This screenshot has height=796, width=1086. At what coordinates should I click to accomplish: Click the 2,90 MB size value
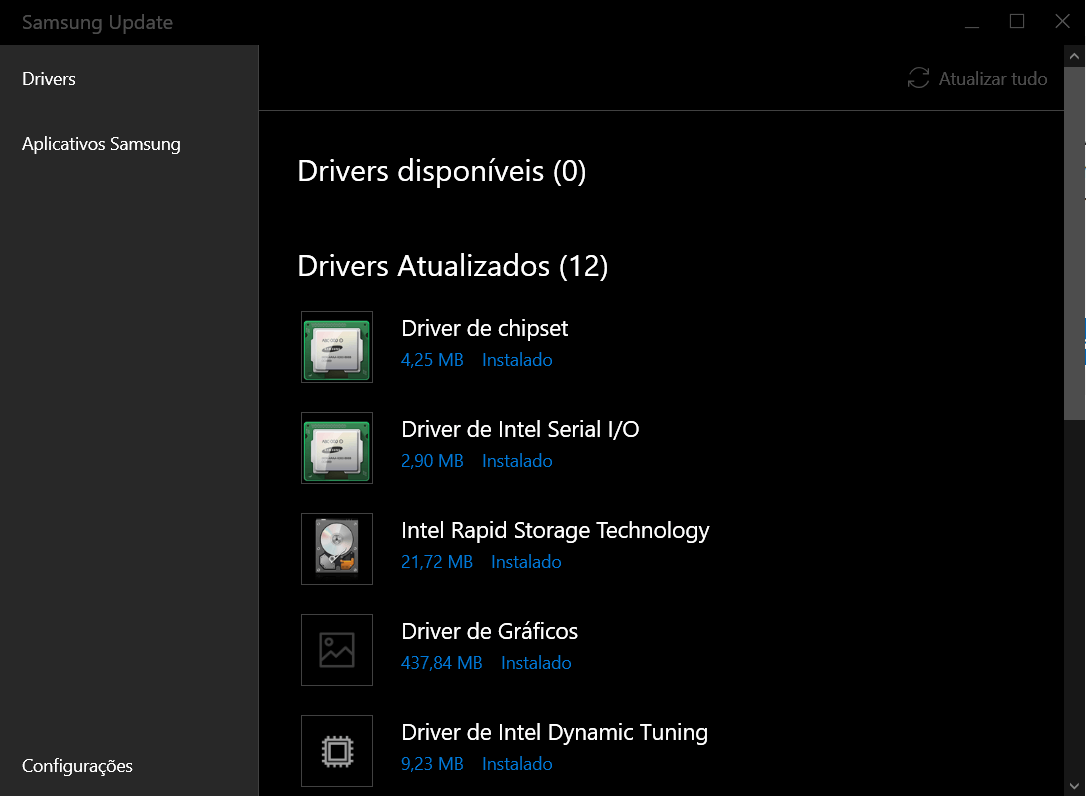[432, 461]
